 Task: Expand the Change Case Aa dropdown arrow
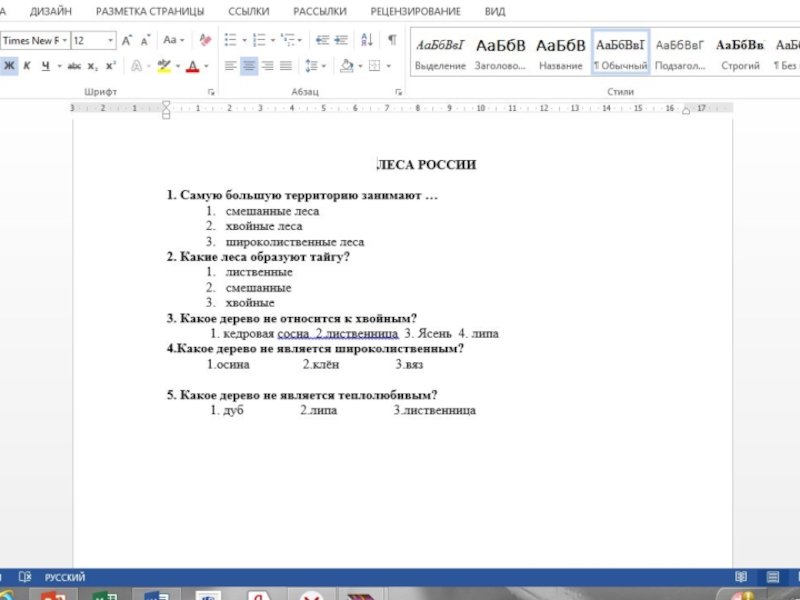coord(182,40)
